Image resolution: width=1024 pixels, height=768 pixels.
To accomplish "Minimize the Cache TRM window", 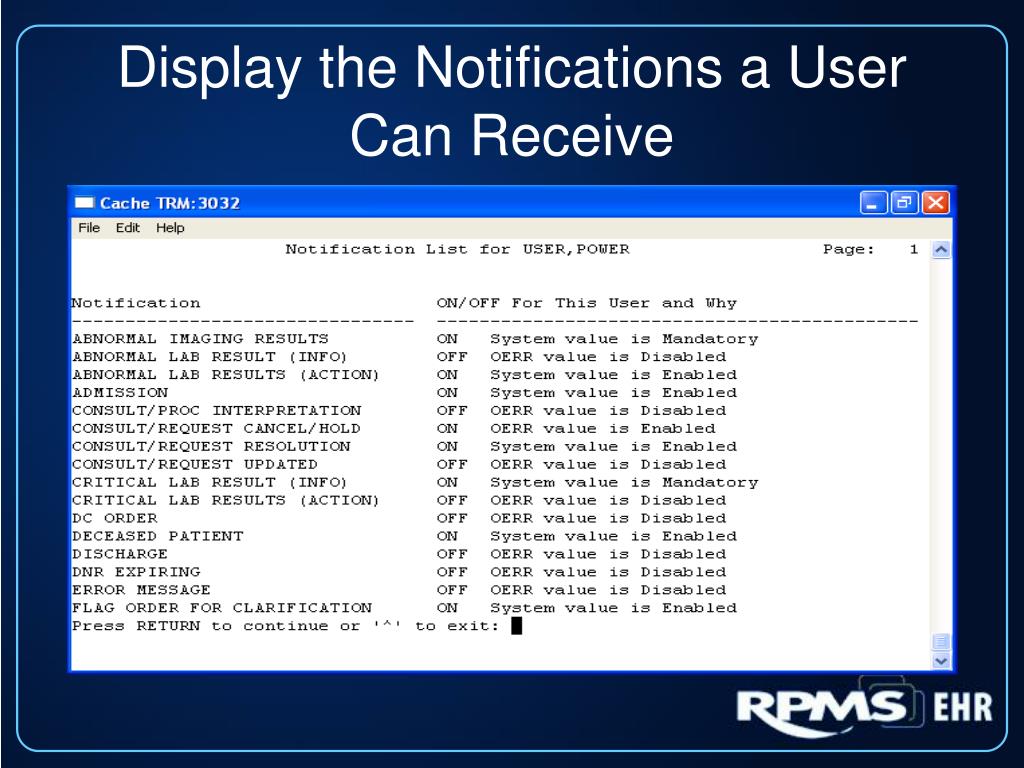I will tap(873, 203).
